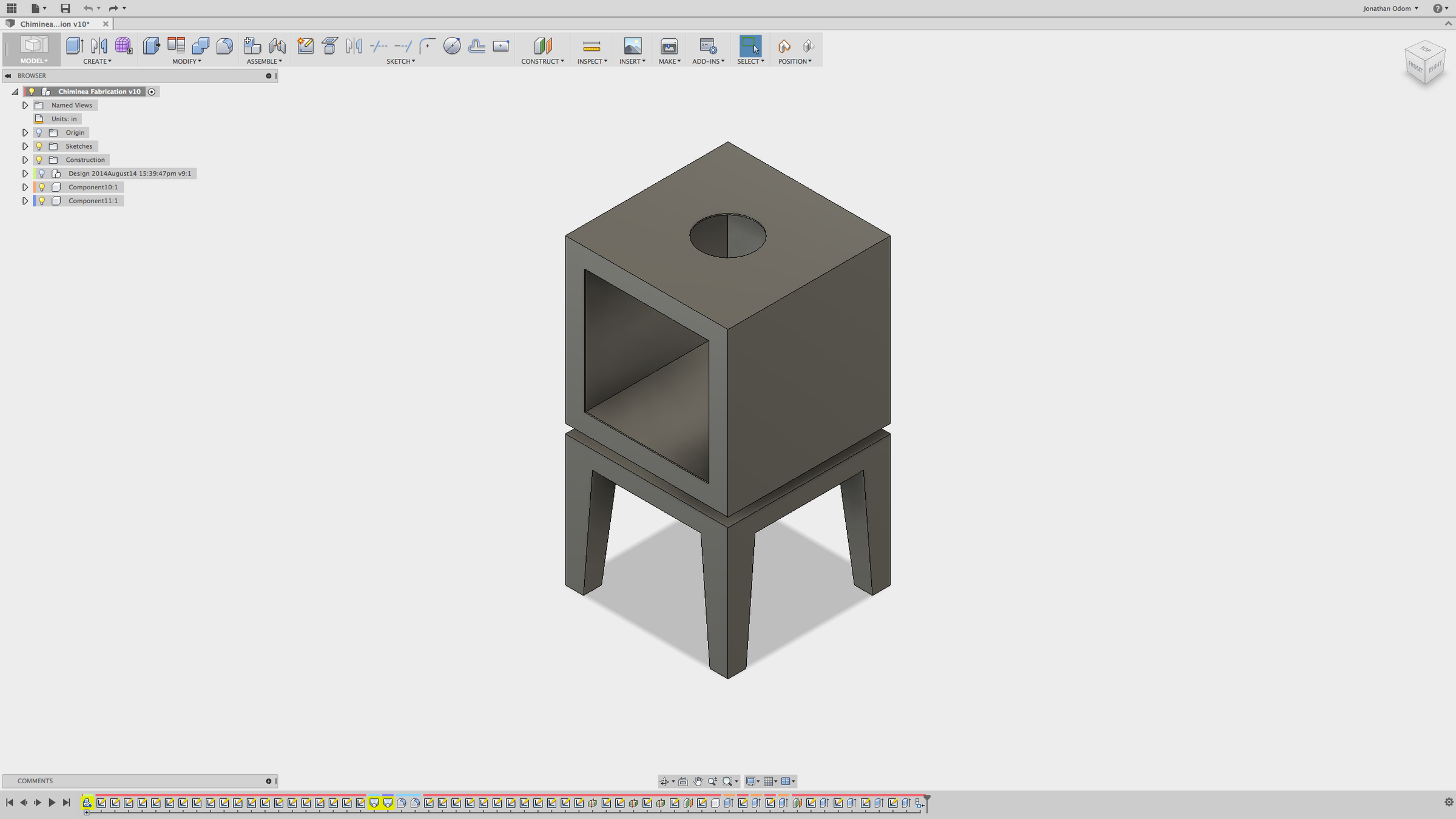Image resolution: width=1456 pixels, height=819 pixels.
Task: Open the MODIFY menu
Action: 186,61
